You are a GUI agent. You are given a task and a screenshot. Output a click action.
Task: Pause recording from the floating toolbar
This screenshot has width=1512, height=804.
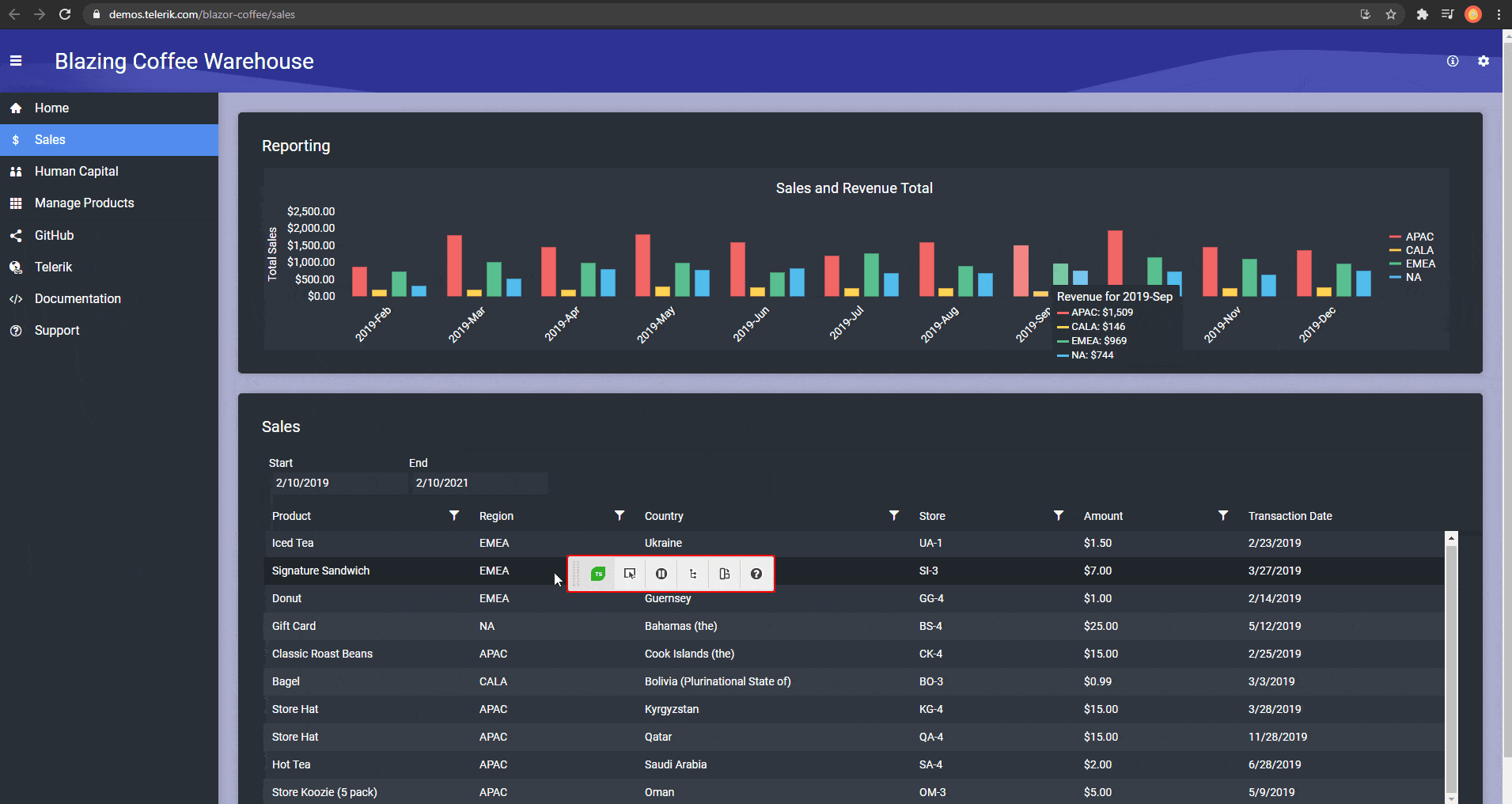(x=661, y=574)
